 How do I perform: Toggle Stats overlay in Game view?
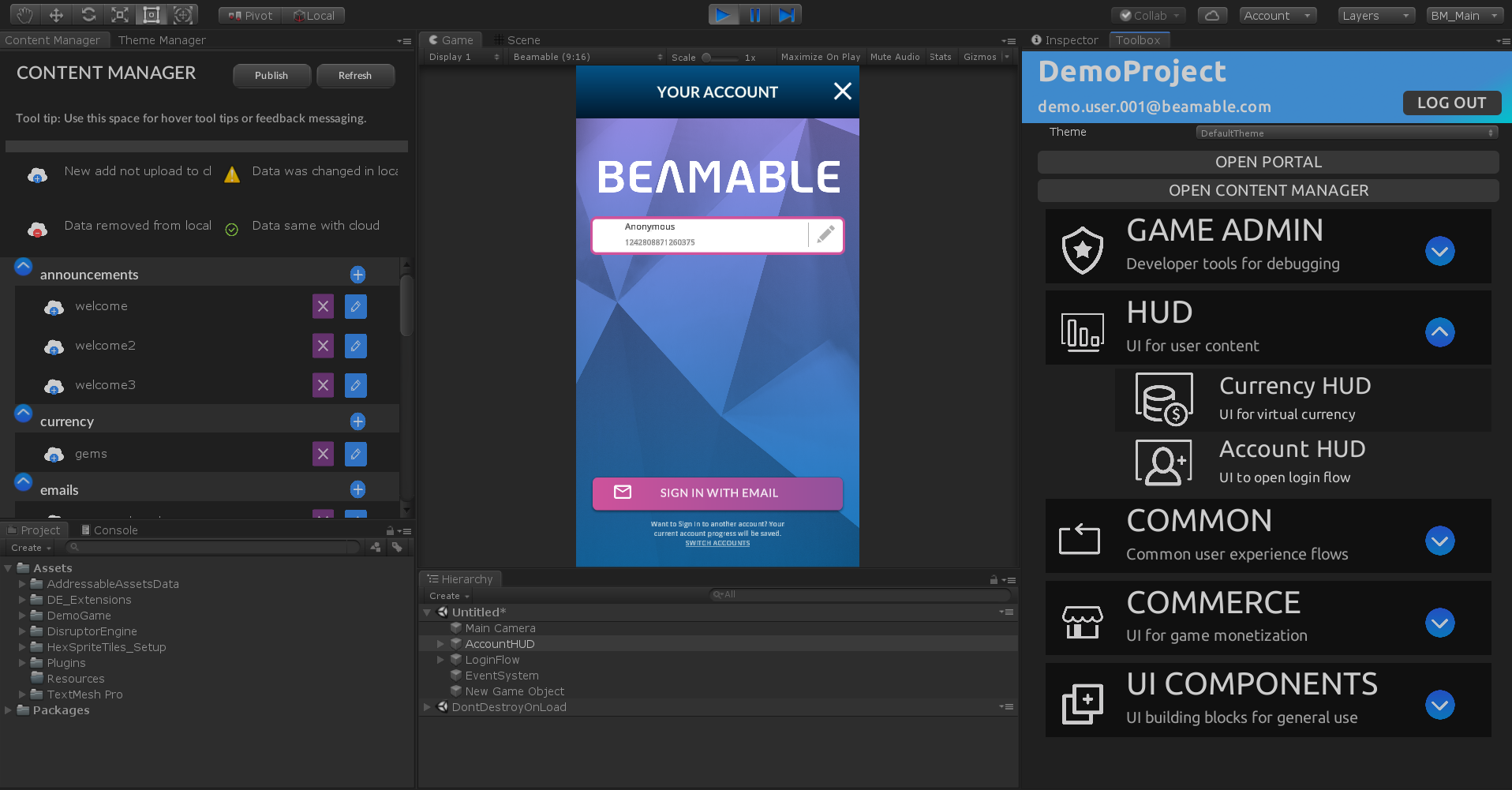point(940,57)
